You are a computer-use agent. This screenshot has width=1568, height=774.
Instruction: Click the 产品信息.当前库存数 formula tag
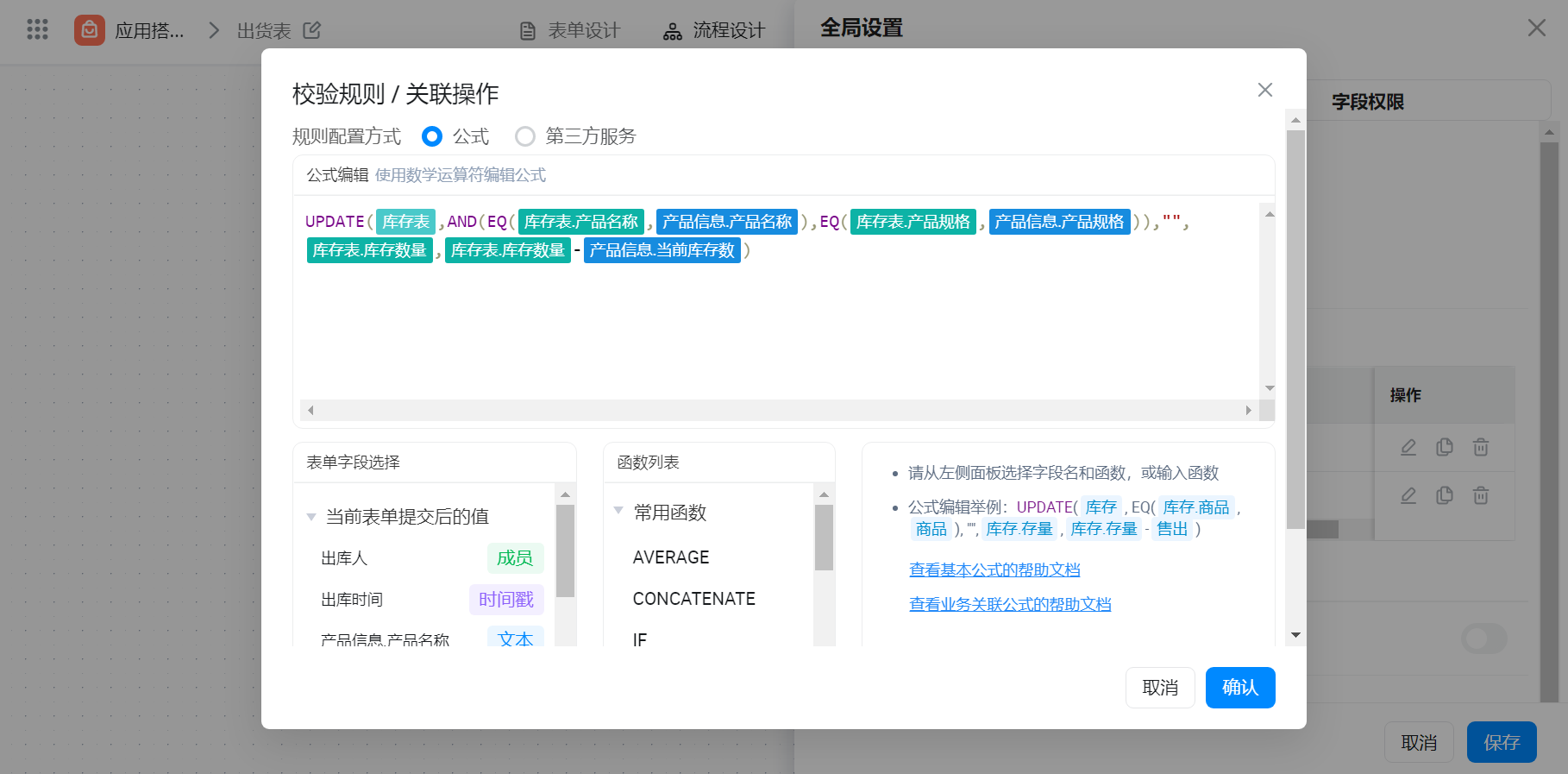click(662, 250)
